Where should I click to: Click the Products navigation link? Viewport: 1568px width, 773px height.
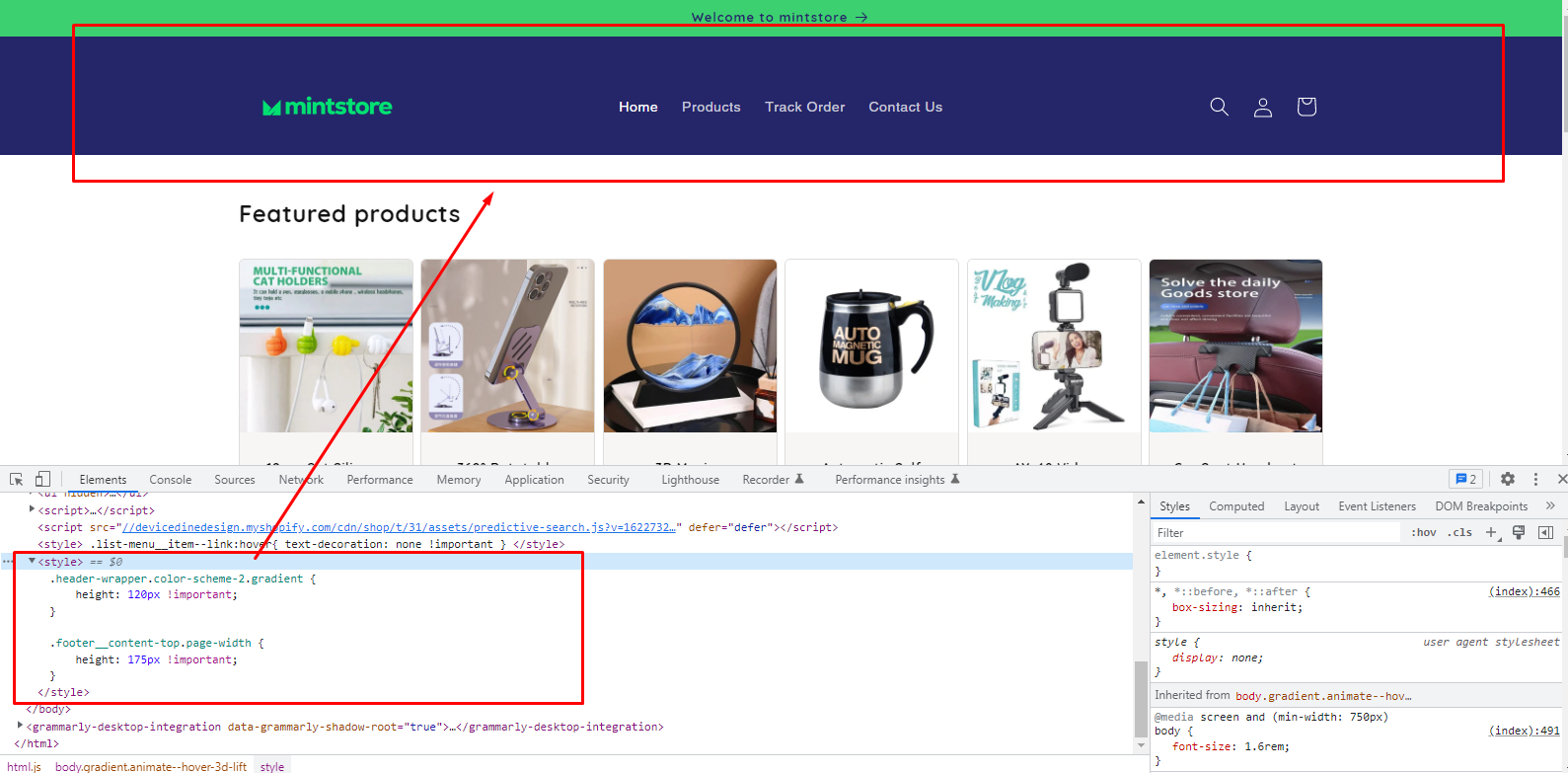click(x=711, y=107)
